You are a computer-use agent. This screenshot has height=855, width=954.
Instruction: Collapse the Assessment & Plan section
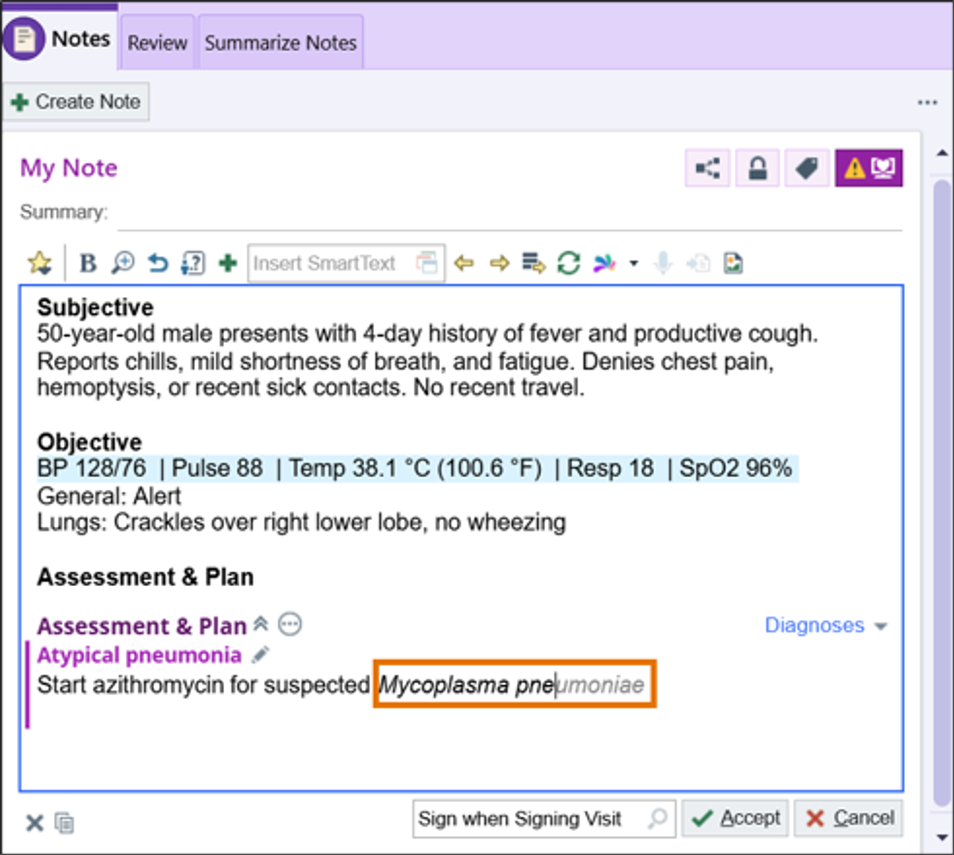click(261, 625)
